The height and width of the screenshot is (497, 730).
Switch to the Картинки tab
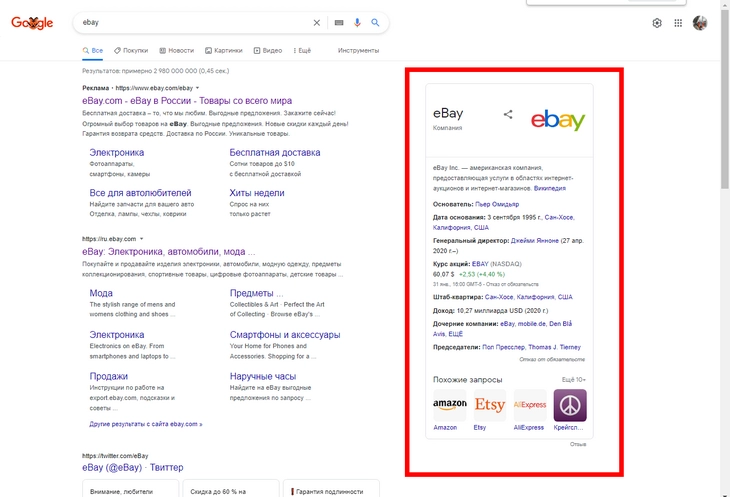tap(224, 50)
